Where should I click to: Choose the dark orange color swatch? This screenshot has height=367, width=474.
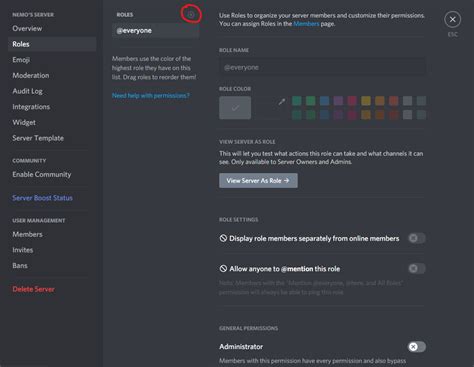coord(380,115)
